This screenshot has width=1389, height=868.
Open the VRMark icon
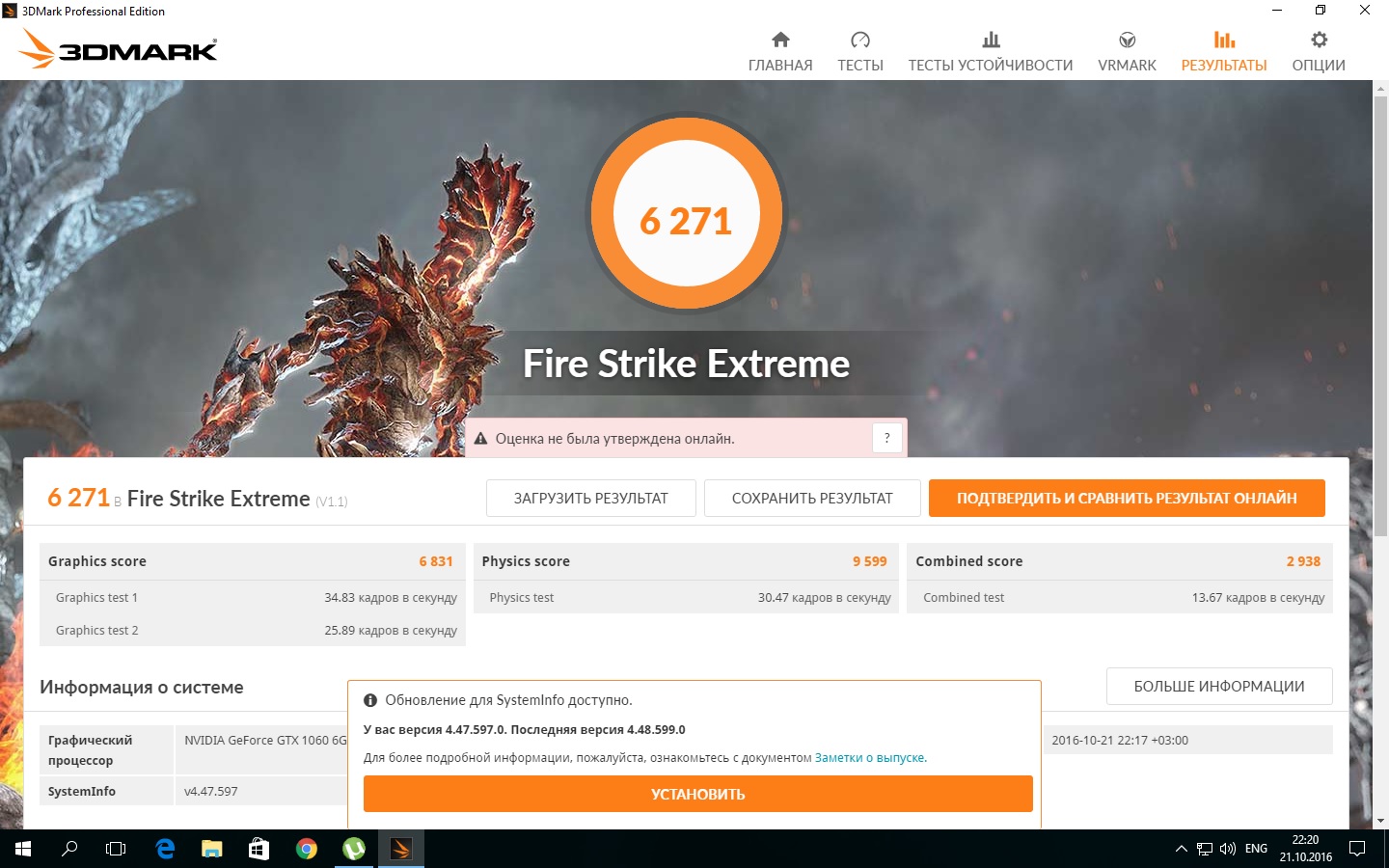(1127, 40)
